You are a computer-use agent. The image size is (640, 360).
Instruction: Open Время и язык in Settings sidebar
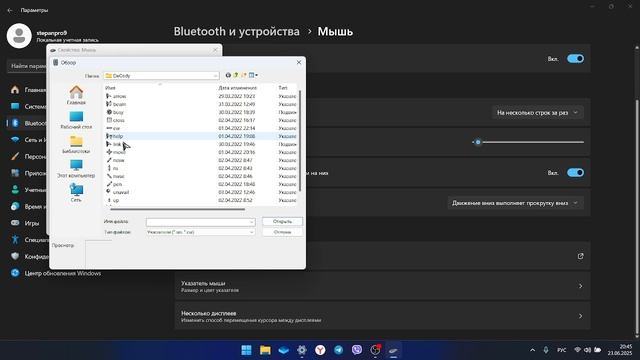point(28,207)
